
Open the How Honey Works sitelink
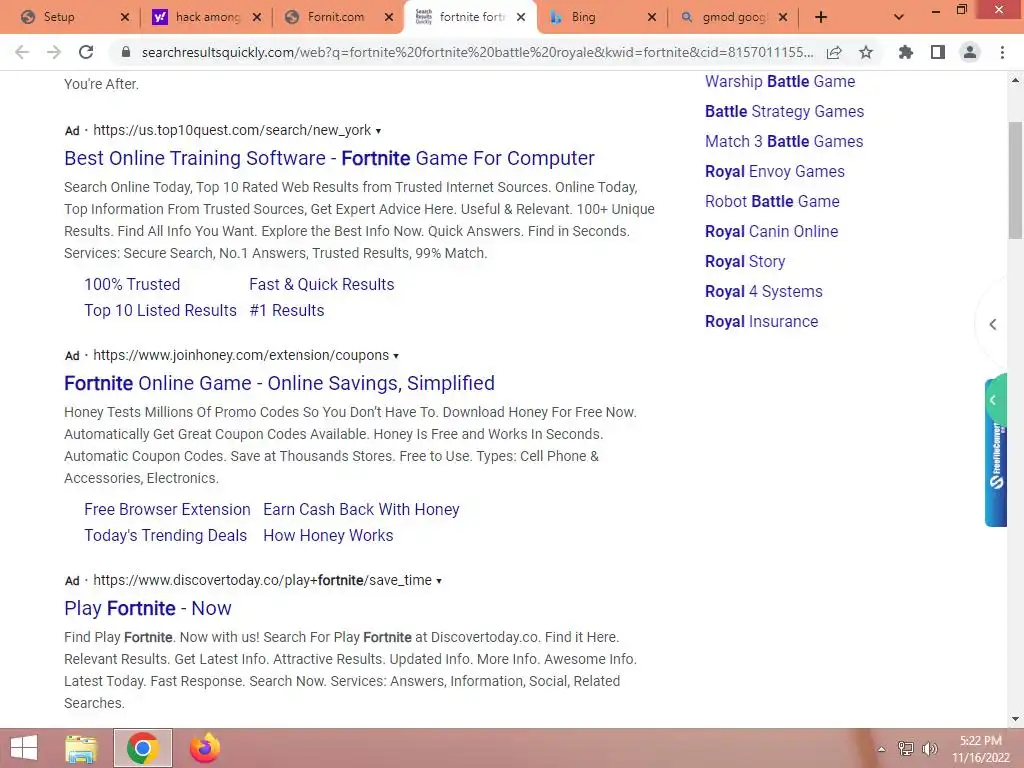328,536
